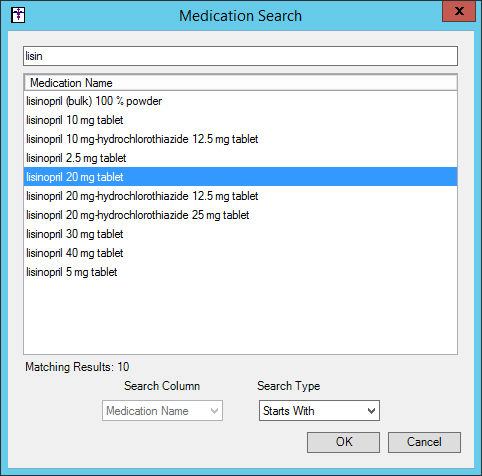Close the Medication Search dialog

[459, 11]
